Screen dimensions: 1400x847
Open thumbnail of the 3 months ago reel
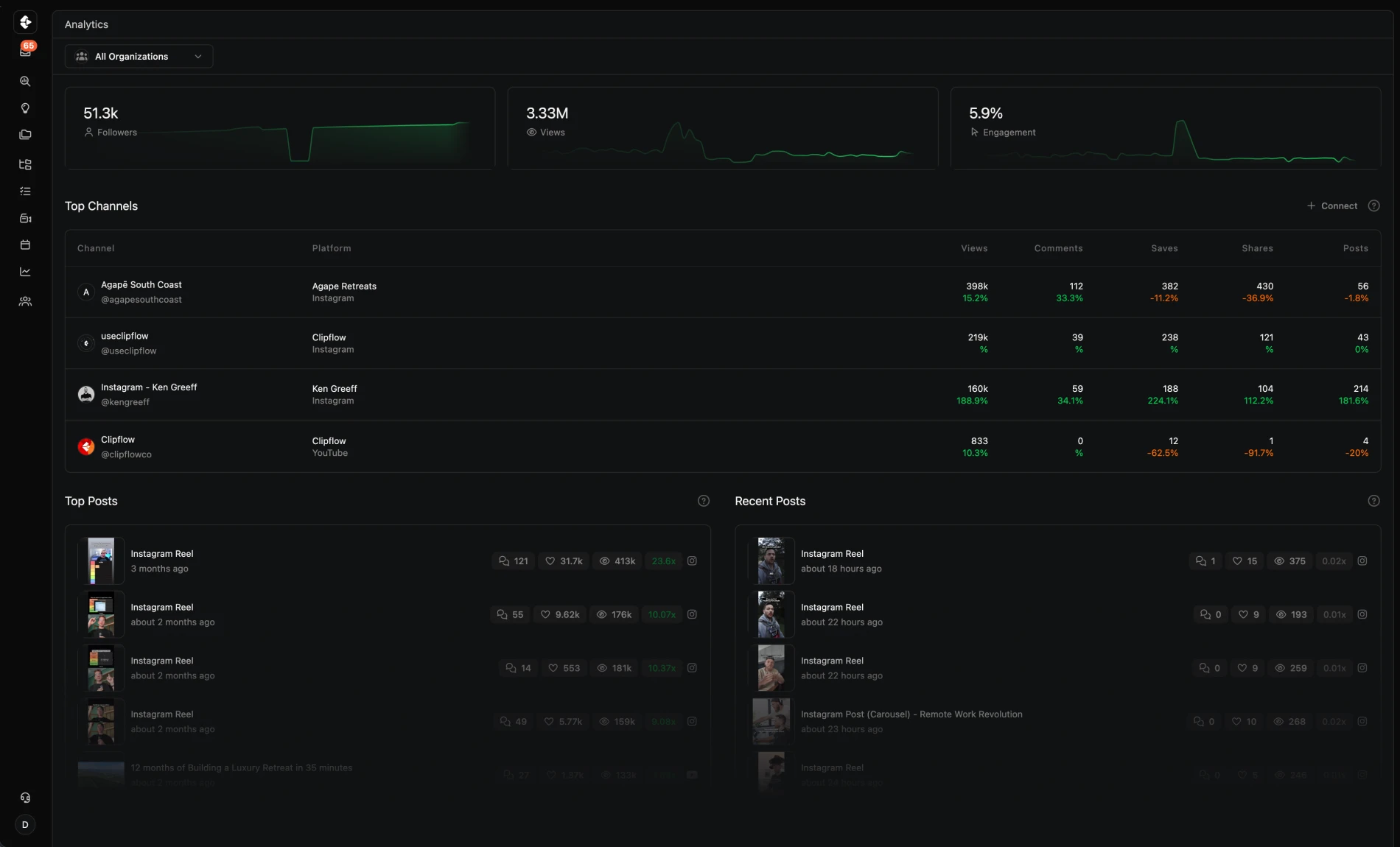pos(101,560)
